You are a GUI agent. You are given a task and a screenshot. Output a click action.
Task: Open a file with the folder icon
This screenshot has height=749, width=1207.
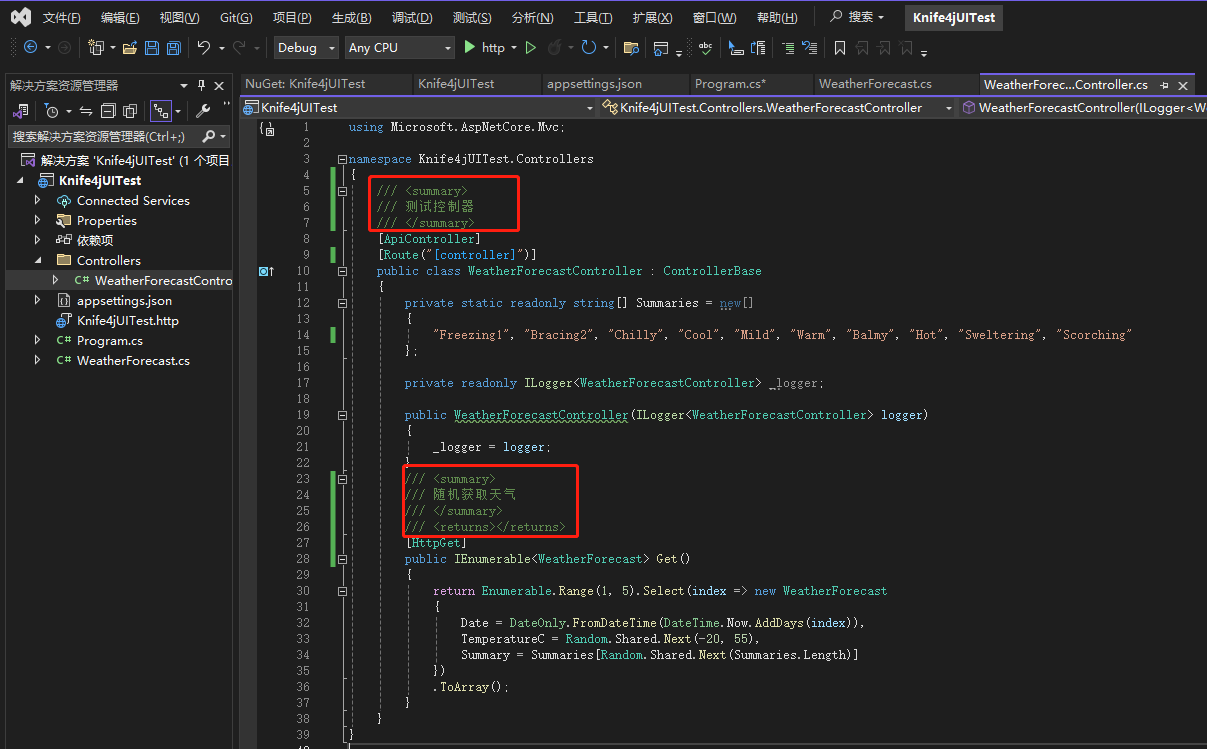130,47
